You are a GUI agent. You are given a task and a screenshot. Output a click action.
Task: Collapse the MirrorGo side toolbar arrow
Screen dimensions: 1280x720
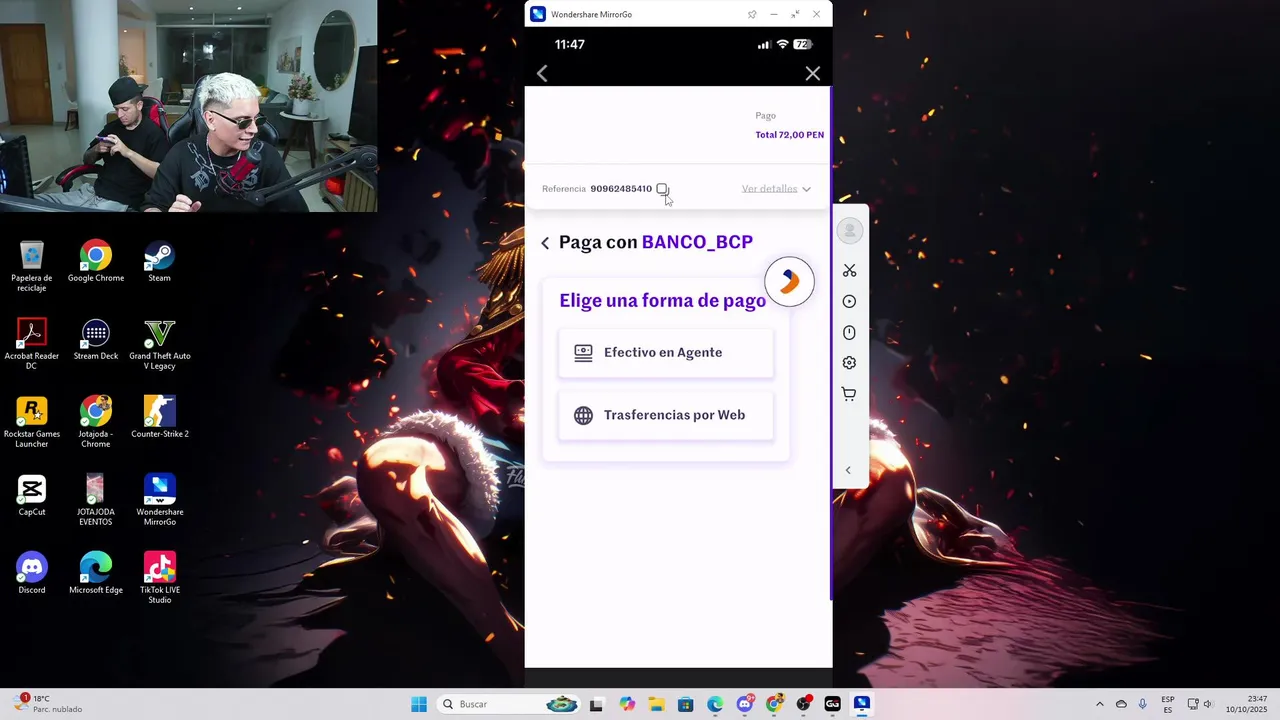848,470
